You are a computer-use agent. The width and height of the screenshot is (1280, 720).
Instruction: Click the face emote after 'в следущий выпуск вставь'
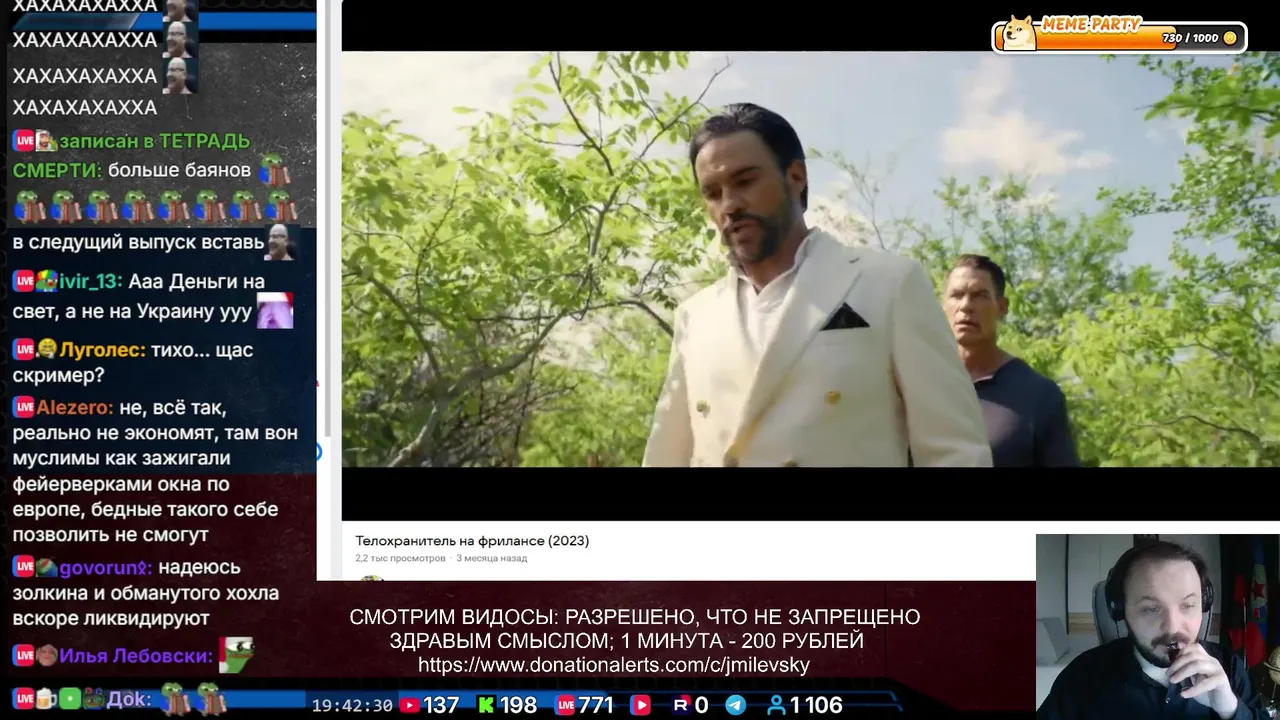tap(281, 242)
